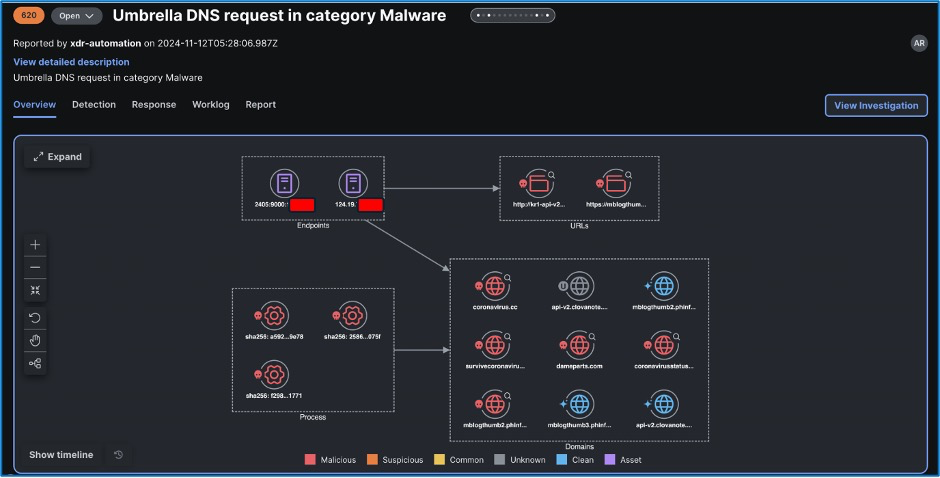This screenshot has height=478, width=940.
Task: Reset the graph with the undo arrow icon
Action: (x=36, y=317)
